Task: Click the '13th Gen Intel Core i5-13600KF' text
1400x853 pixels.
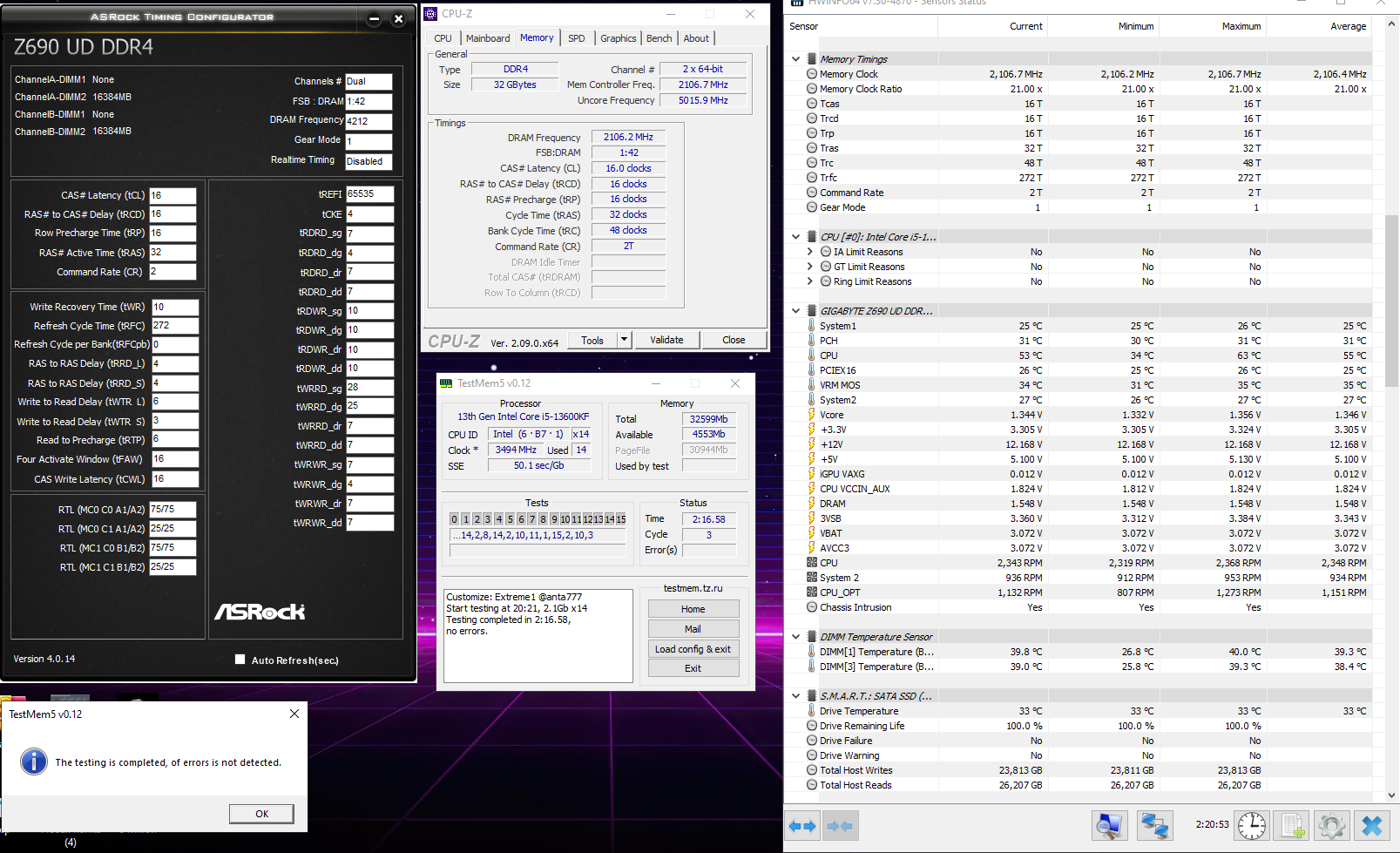Action: pos(524,416)
